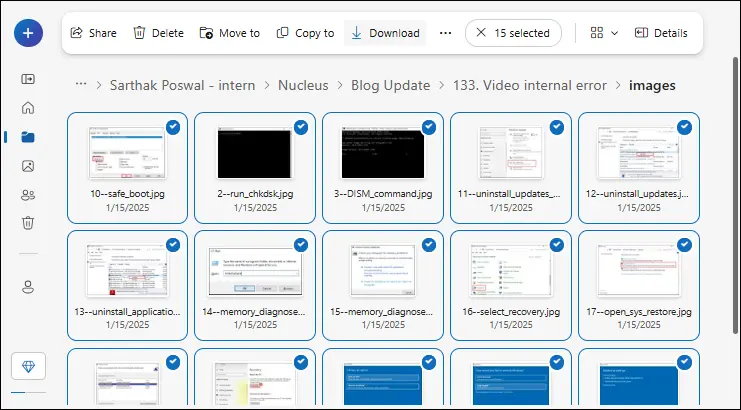Download the selected images
This screenshot has height=410, width=741.
385,33
